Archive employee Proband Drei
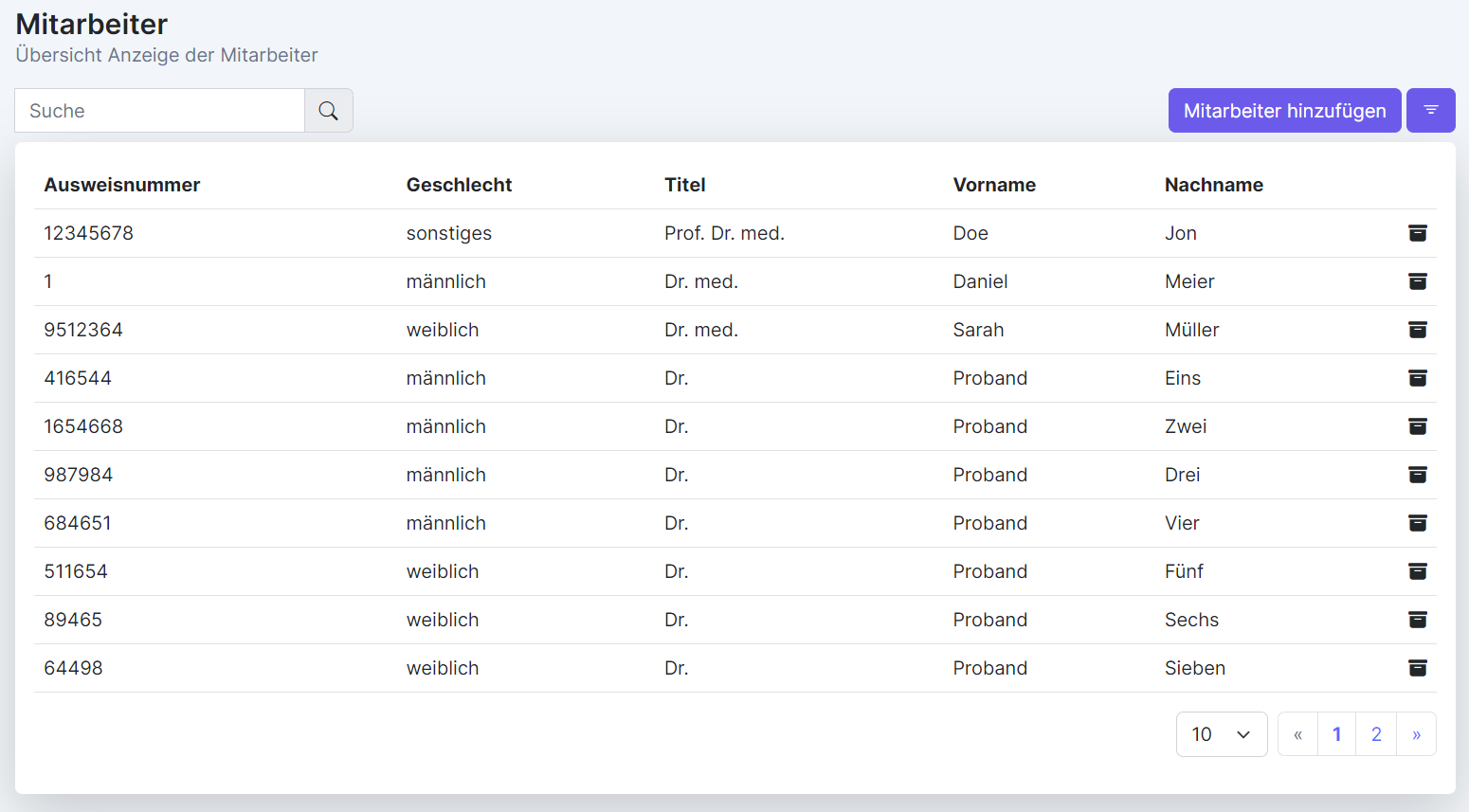 (1418, 475)
